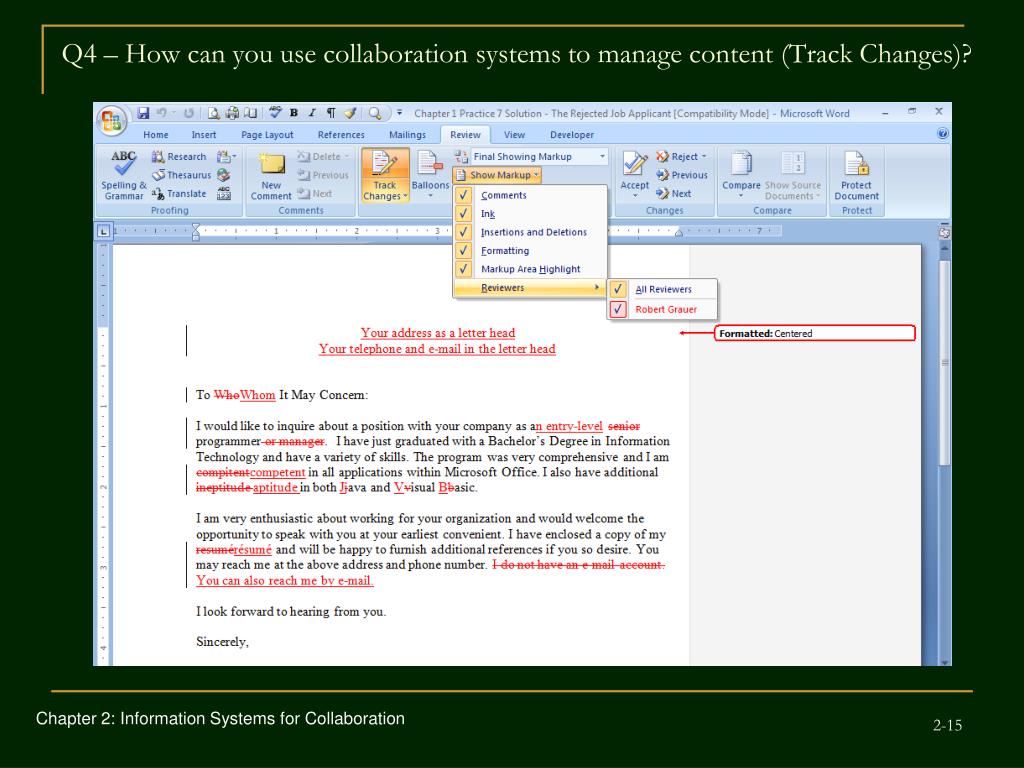
Task: Go to Previous change in Changes group
Action: [682, 175]
